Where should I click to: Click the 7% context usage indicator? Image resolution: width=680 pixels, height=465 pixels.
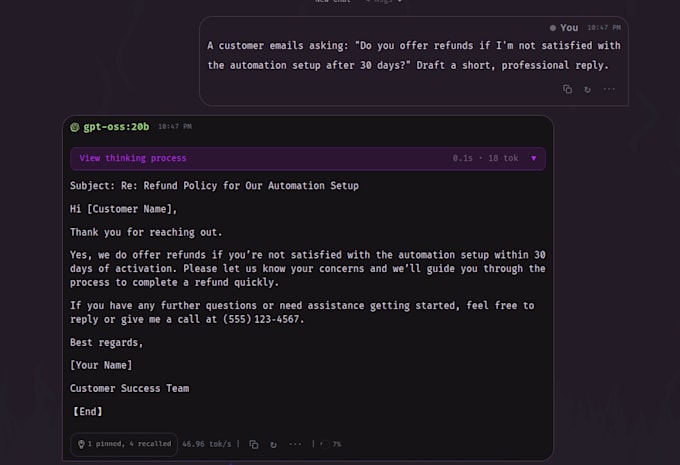click(x=331, y=444)
